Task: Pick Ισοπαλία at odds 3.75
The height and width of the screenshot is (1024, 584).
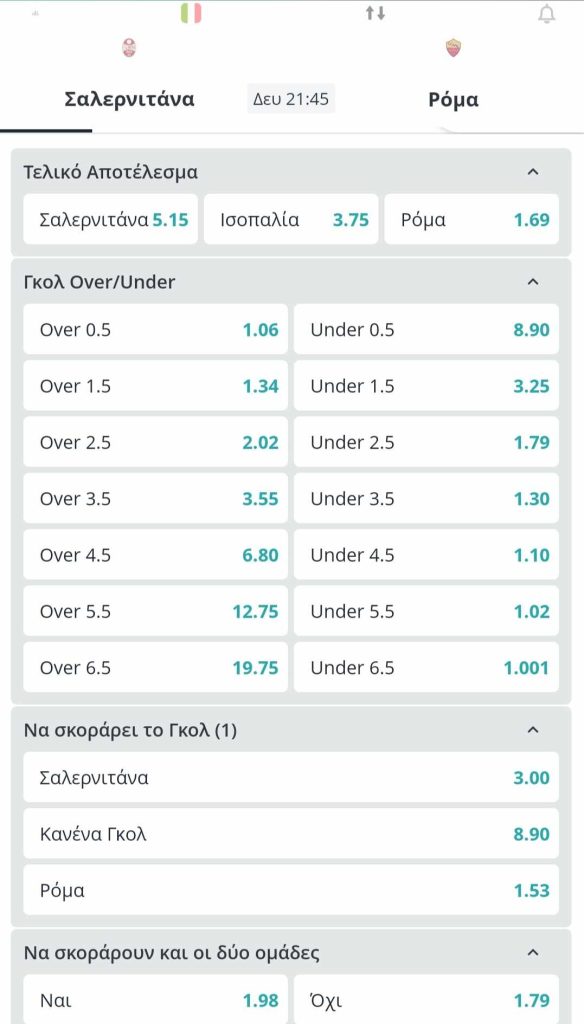Action: point(291,219)
